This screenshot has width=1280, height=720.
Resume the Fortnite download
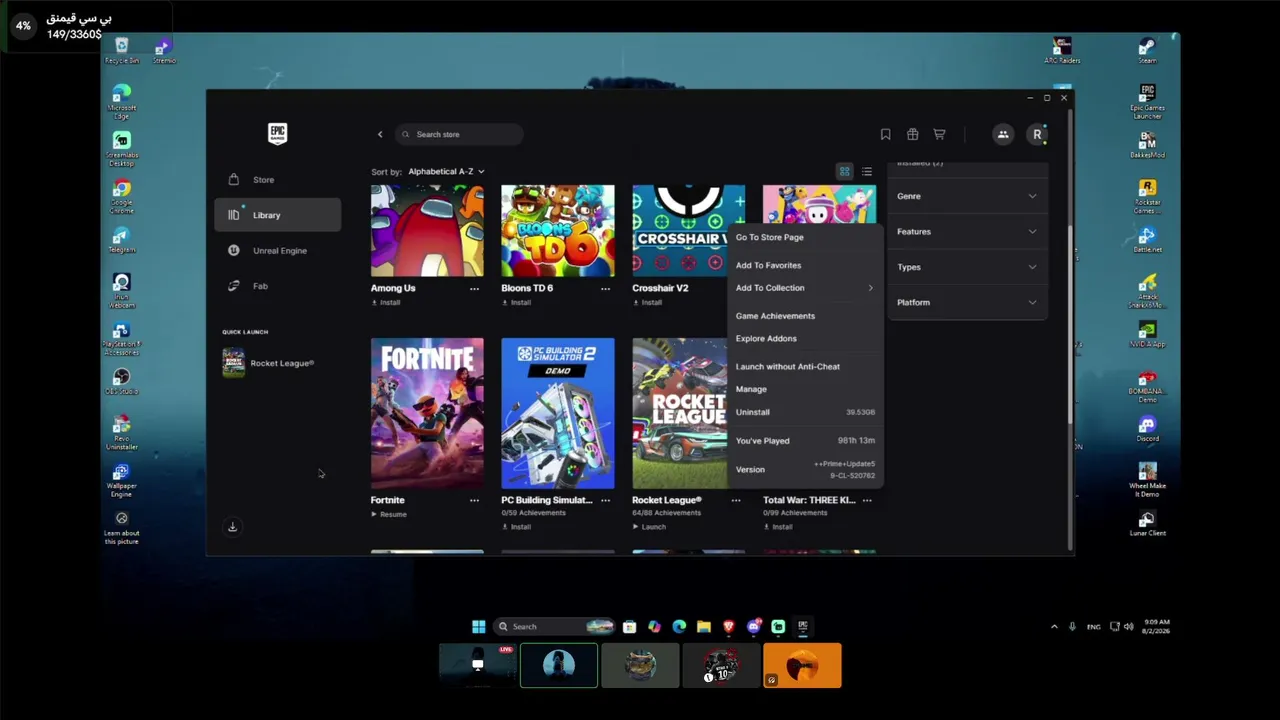pyautogui.click(x=389, y=514)
